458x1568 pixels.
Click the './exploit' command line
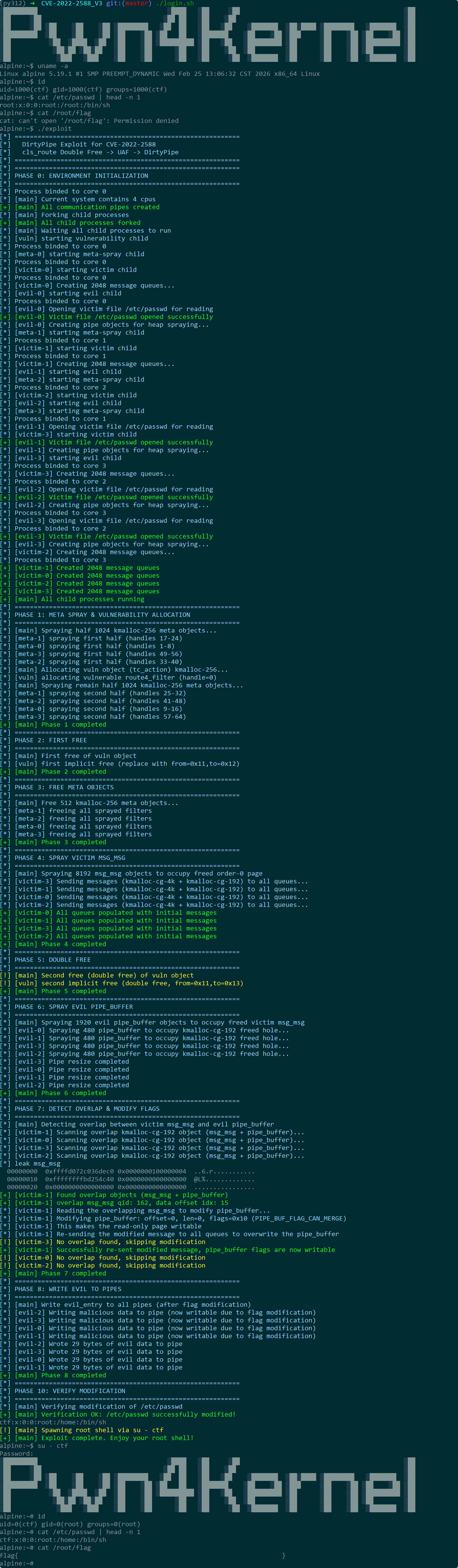pyautogui.click(x=36, y=128)
